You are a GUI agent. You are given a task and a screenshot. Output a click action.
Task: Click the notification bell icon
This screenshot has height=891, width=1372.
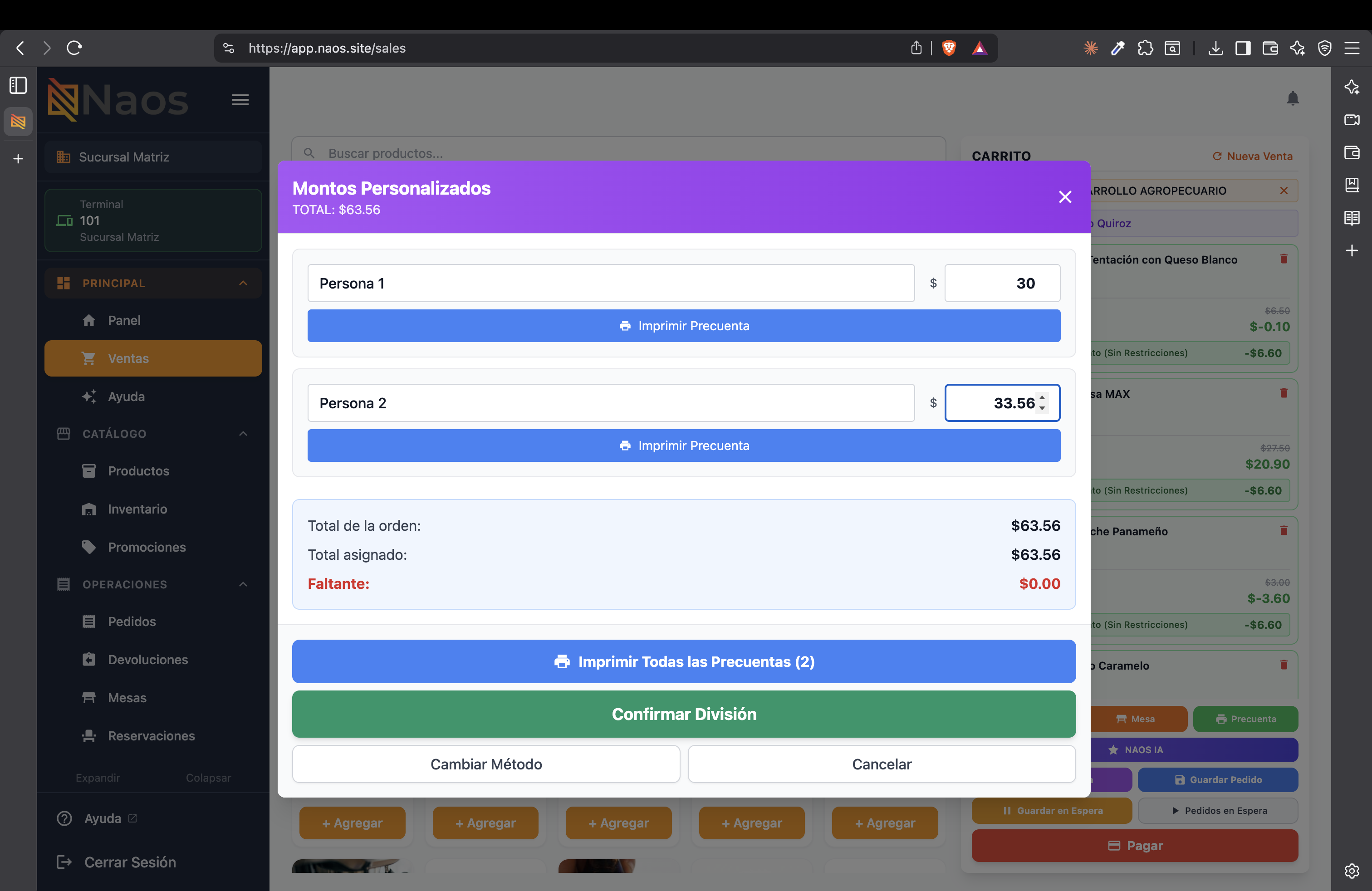coord(1293,98)
